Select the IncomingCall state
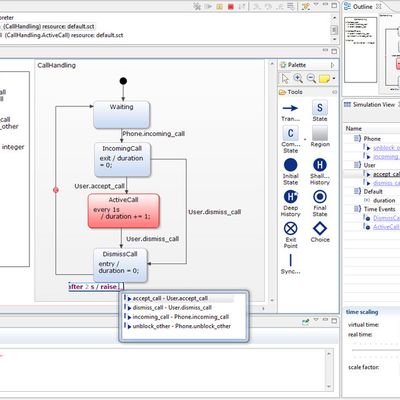The height and width of the screenshot is (400, 400). (122, 160)
